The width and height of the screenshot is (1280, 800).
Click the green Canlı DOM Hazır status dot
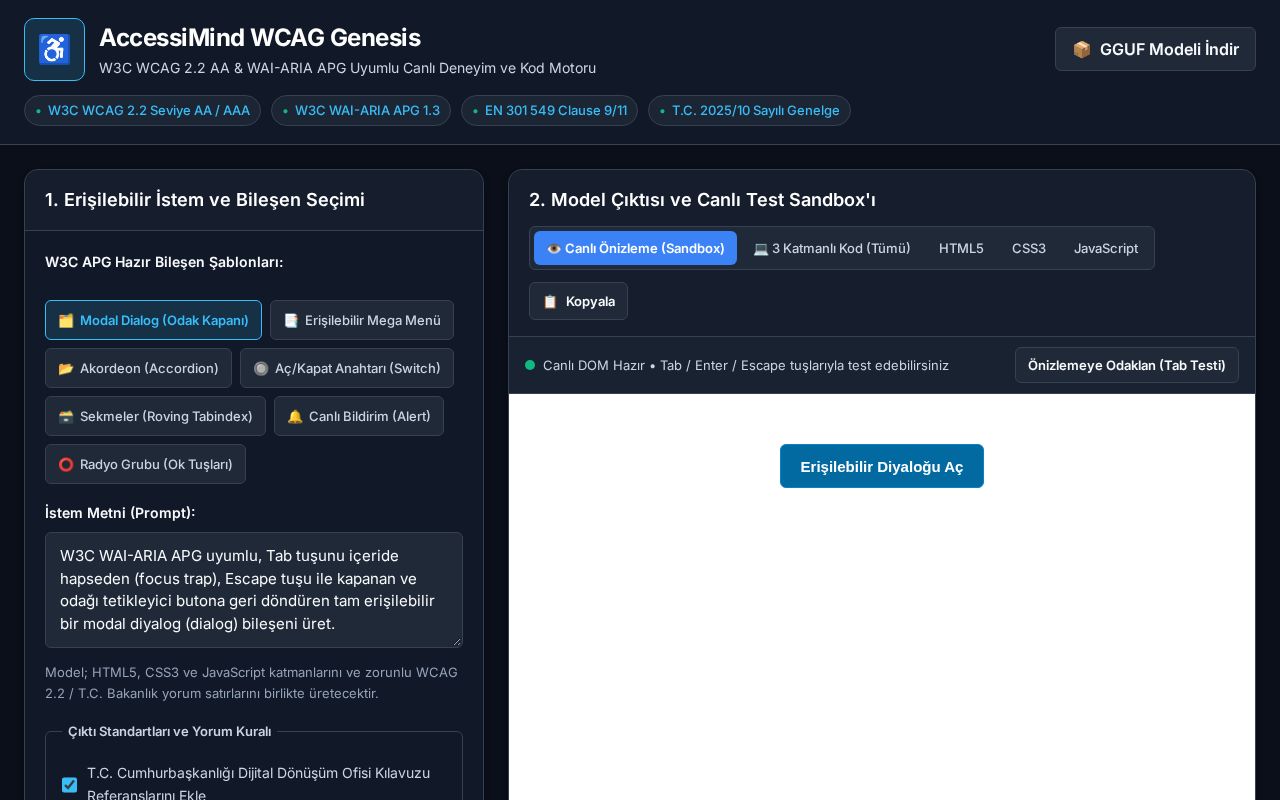[530, 365]
